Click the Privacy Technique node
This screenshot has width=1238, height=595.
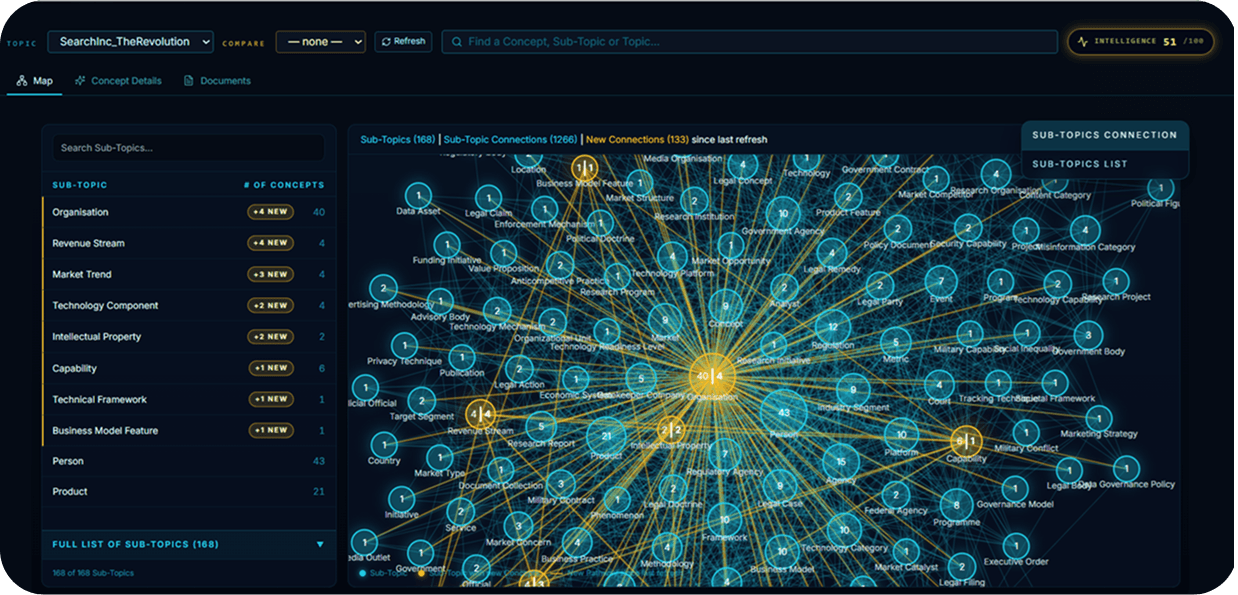point(405,345)
